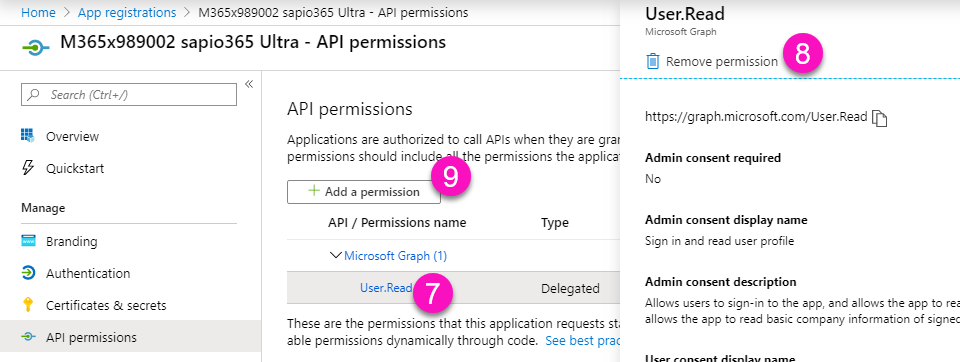This screenshot has width=960, height=362.
Task: Copy the User.Read graph URL
Action: (880, 118)
